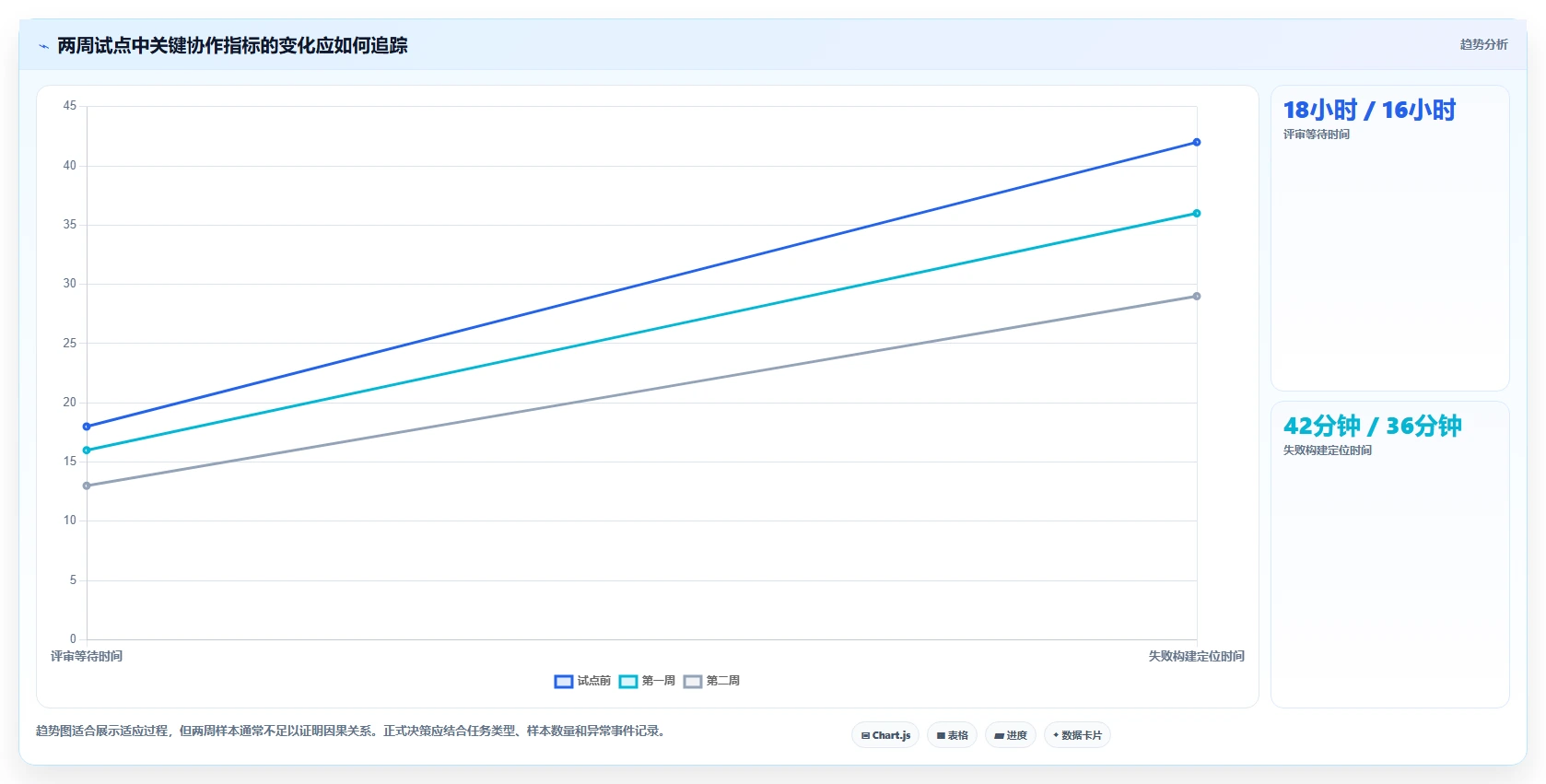Select the 表格 chip
The height and width of the screenshot is (784, 1546).
click(953, 735)
